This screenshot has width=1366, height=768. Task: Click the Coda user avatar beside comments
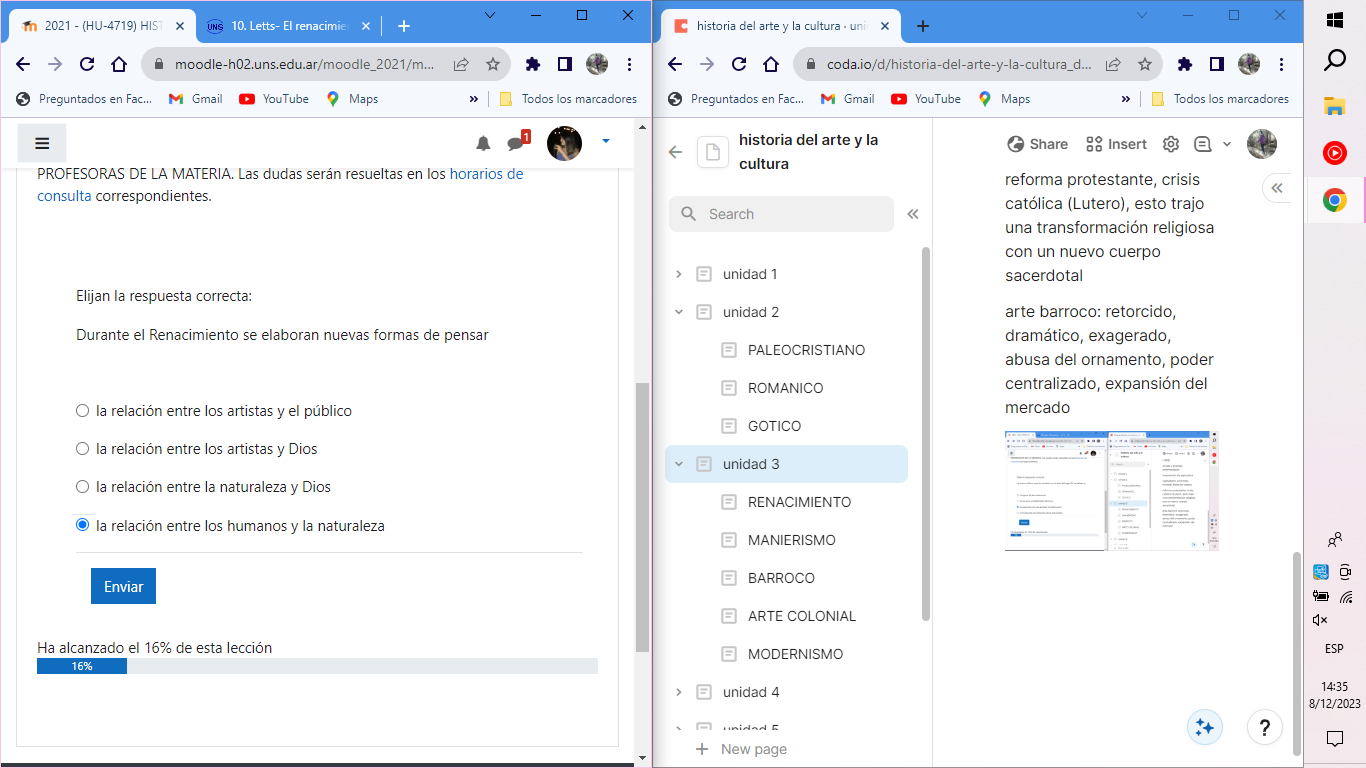1262,144
